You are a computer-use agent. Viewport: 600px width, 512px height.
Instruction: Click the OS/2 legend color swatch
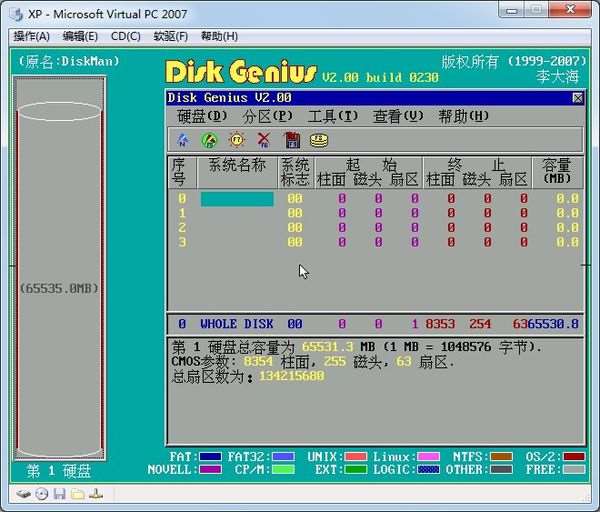pyautogui.click(x=574, y=457)
